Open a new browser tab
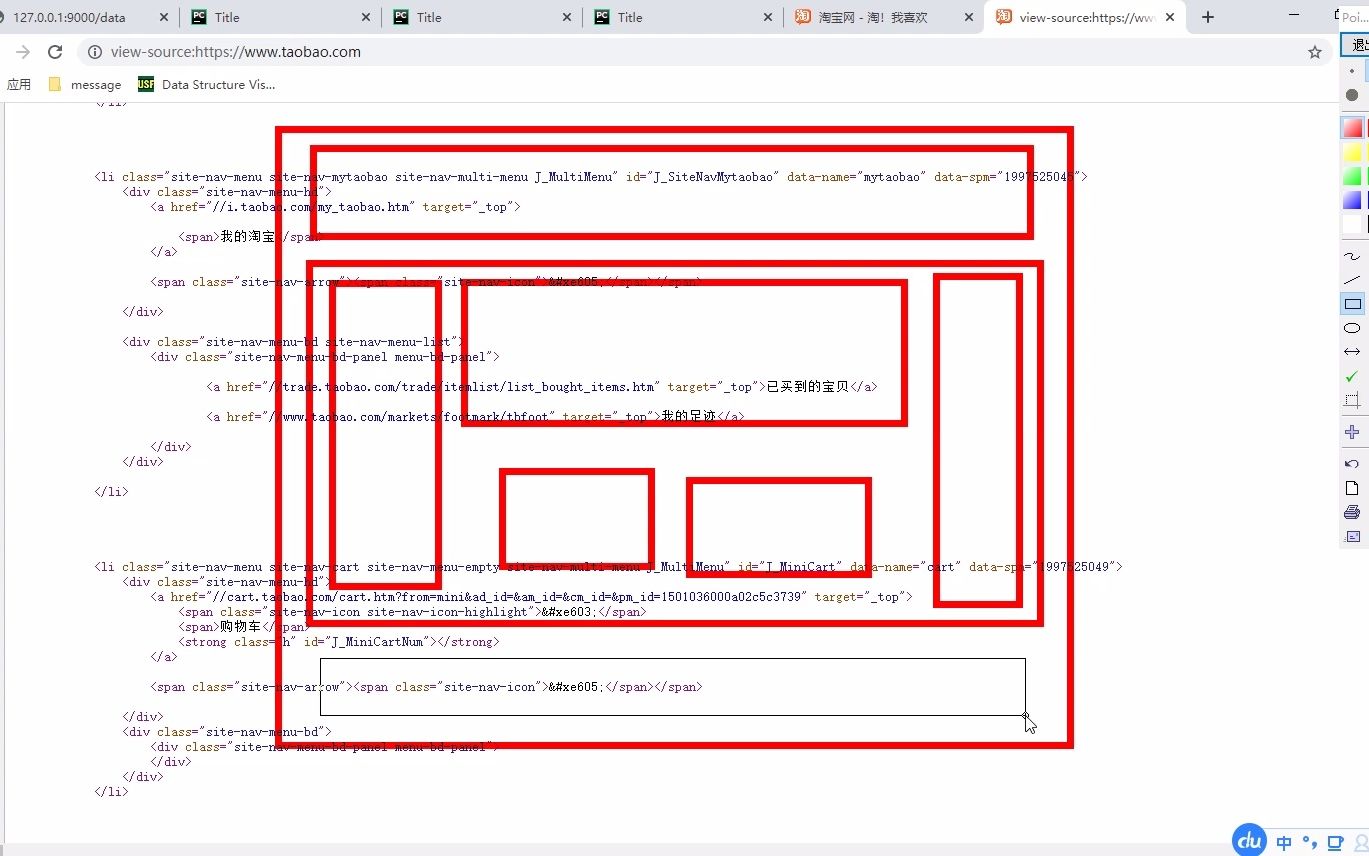1369x856 pixels. coord(1208,17)
